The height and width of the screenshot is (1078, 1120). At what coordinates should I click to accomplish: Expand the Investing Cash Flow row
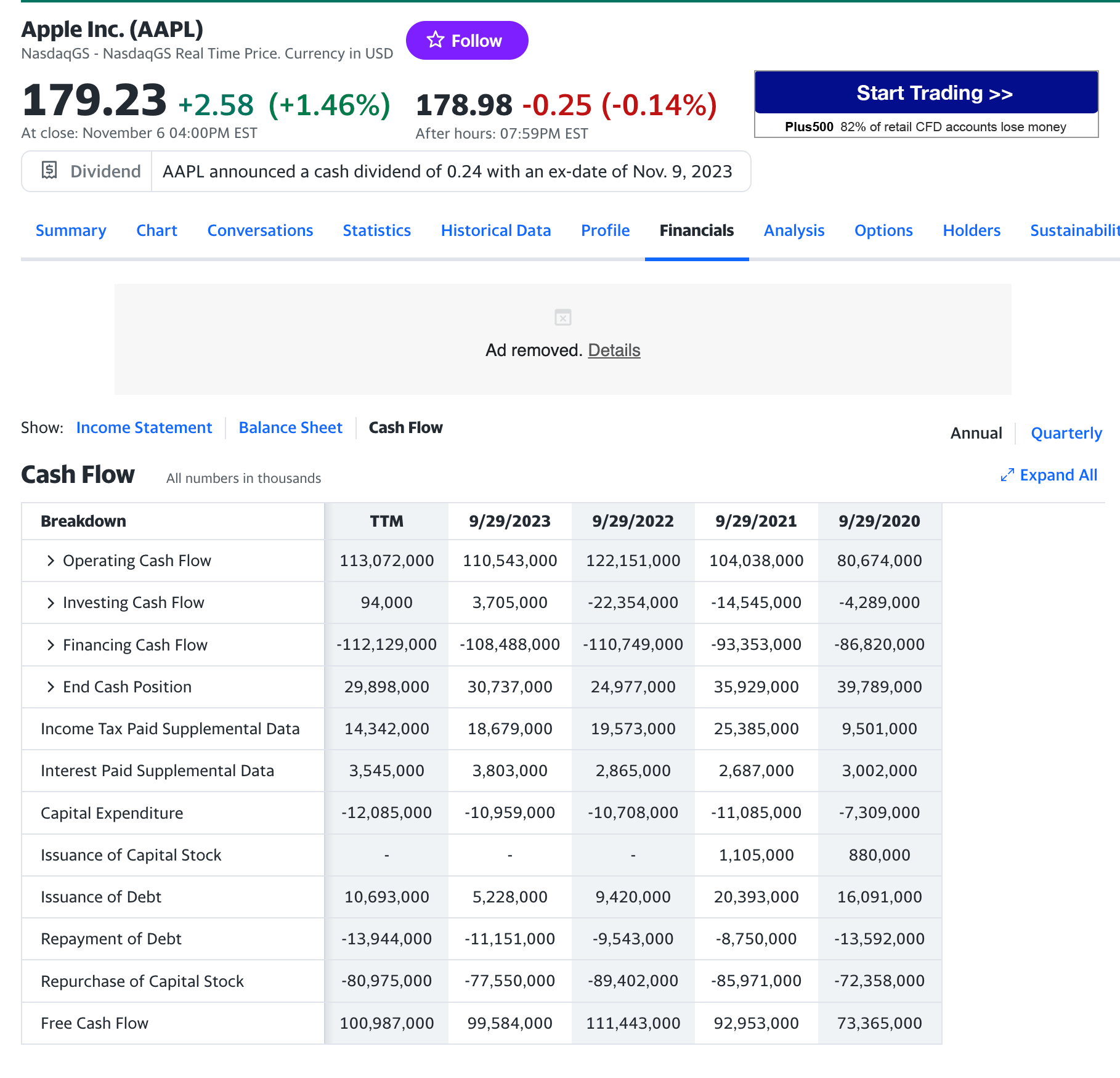click(50, 602)
